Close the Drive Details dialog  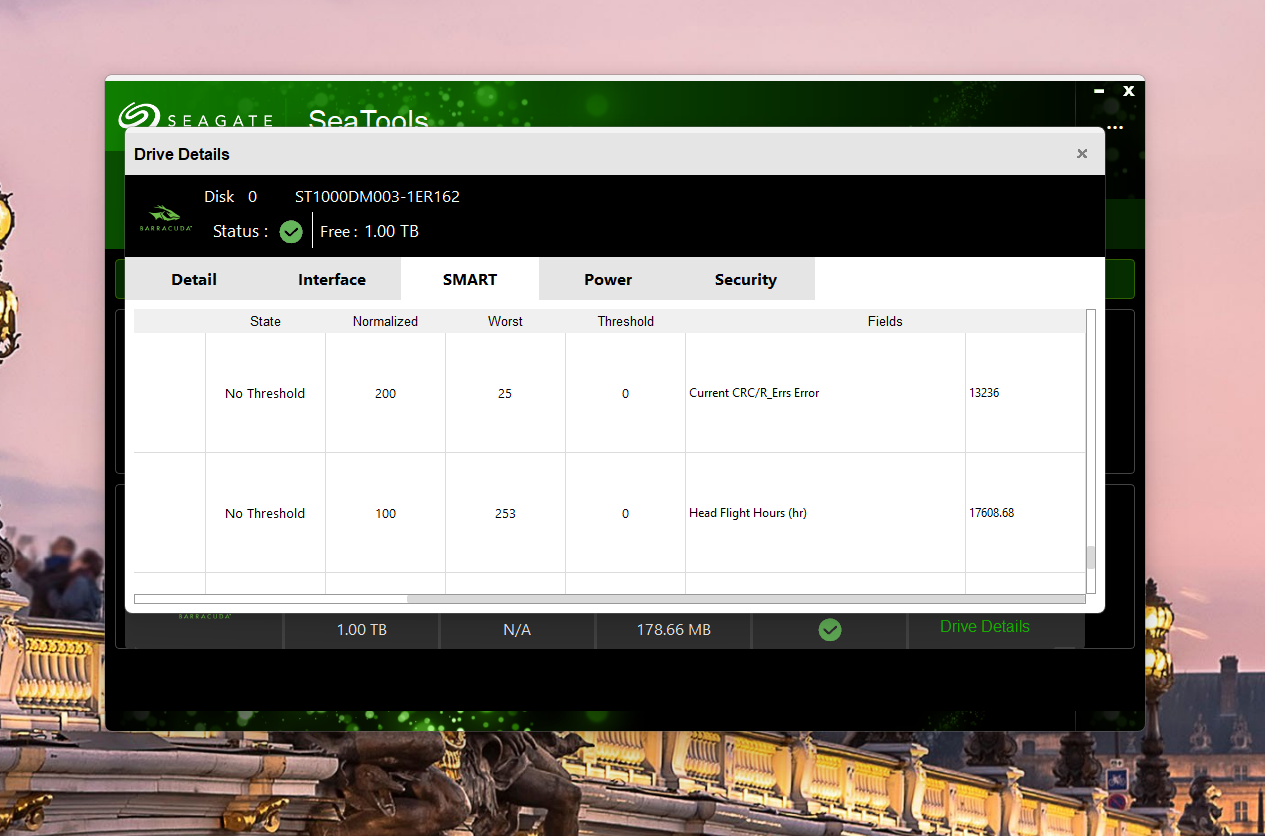coord(1081,154)
